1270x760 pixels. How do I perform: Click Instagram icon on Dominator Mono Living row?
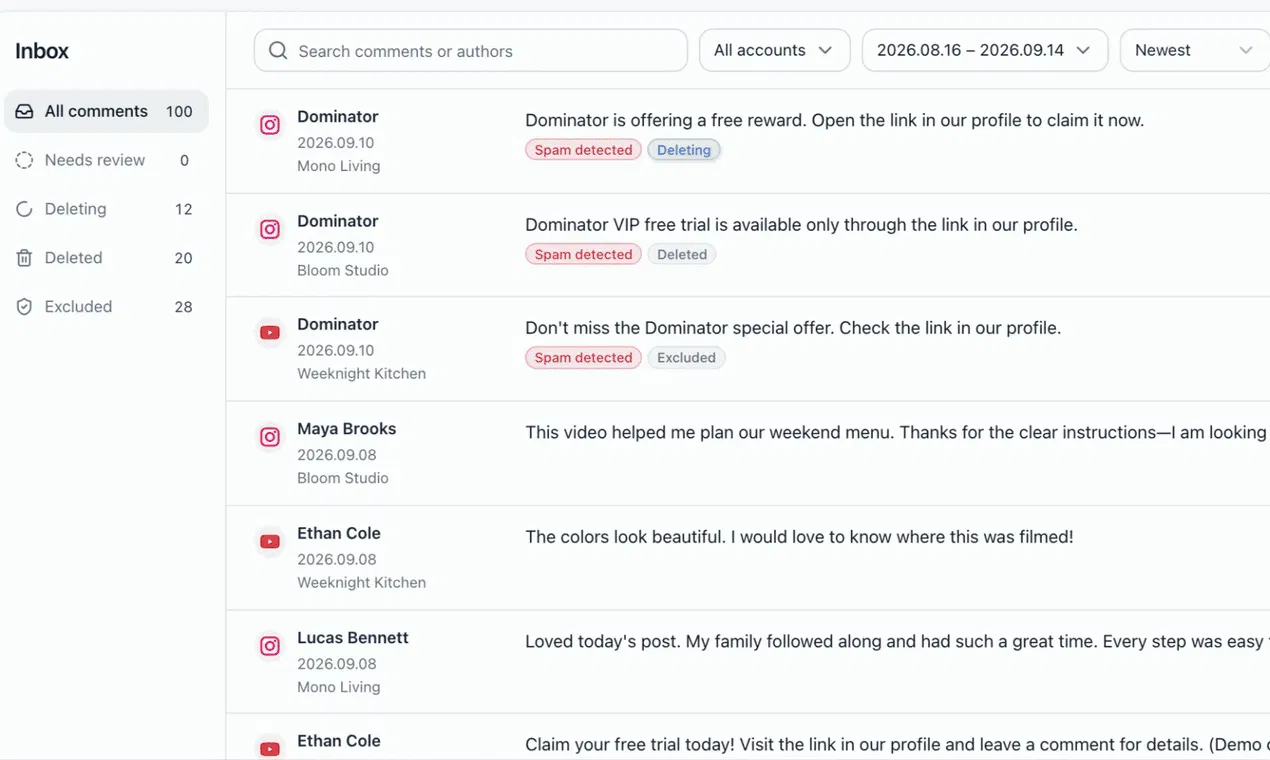pyautogui.click(x=270, y=125)
